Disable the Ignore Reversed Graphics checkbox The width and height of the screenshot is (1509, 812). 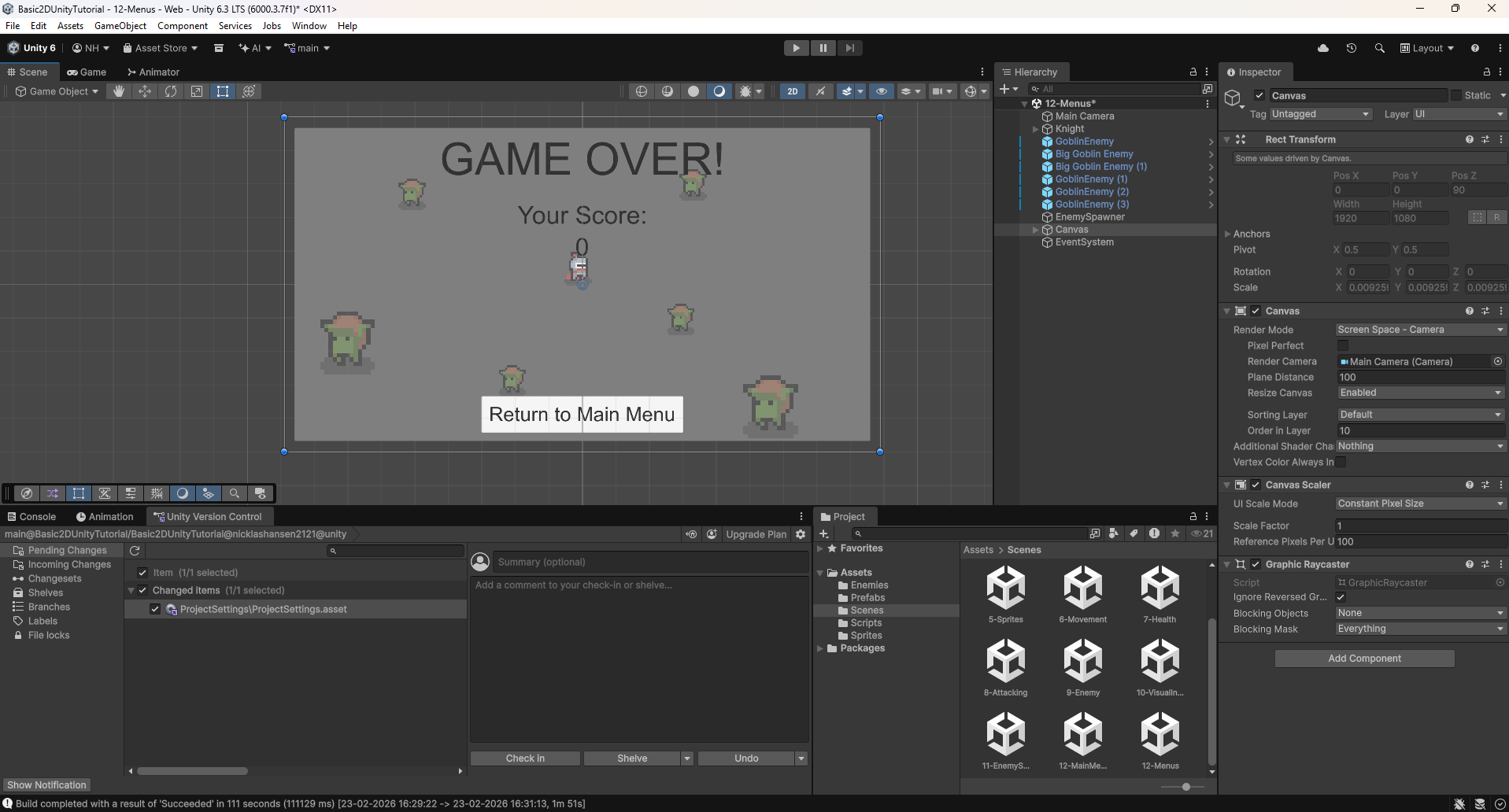(x=1341, y=597)
